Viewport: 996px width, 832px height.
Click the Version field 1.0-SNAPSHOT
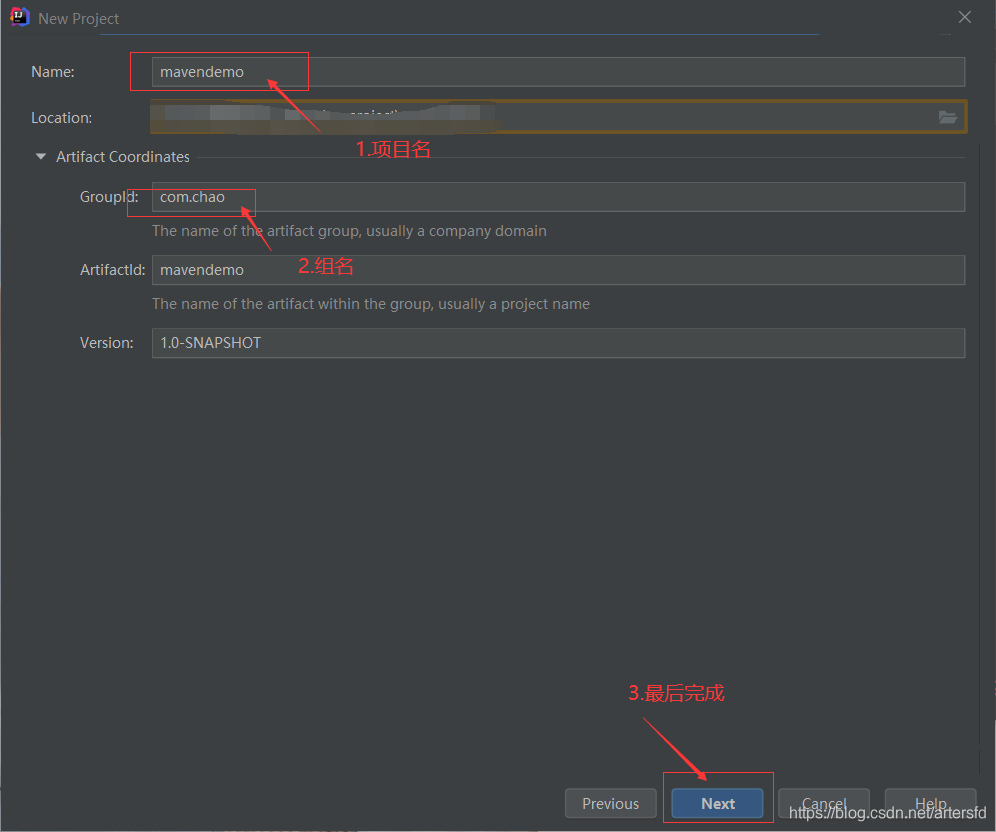(558, 343)
